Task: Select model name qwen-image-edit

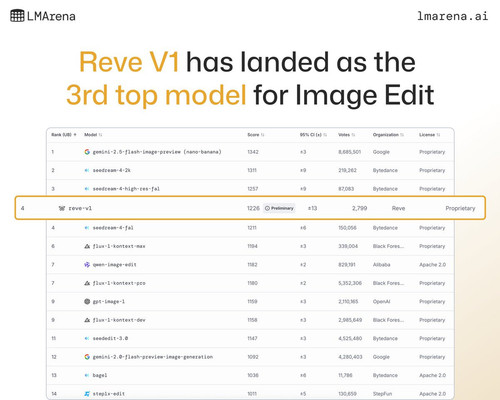Action: (x=115, y=265)
